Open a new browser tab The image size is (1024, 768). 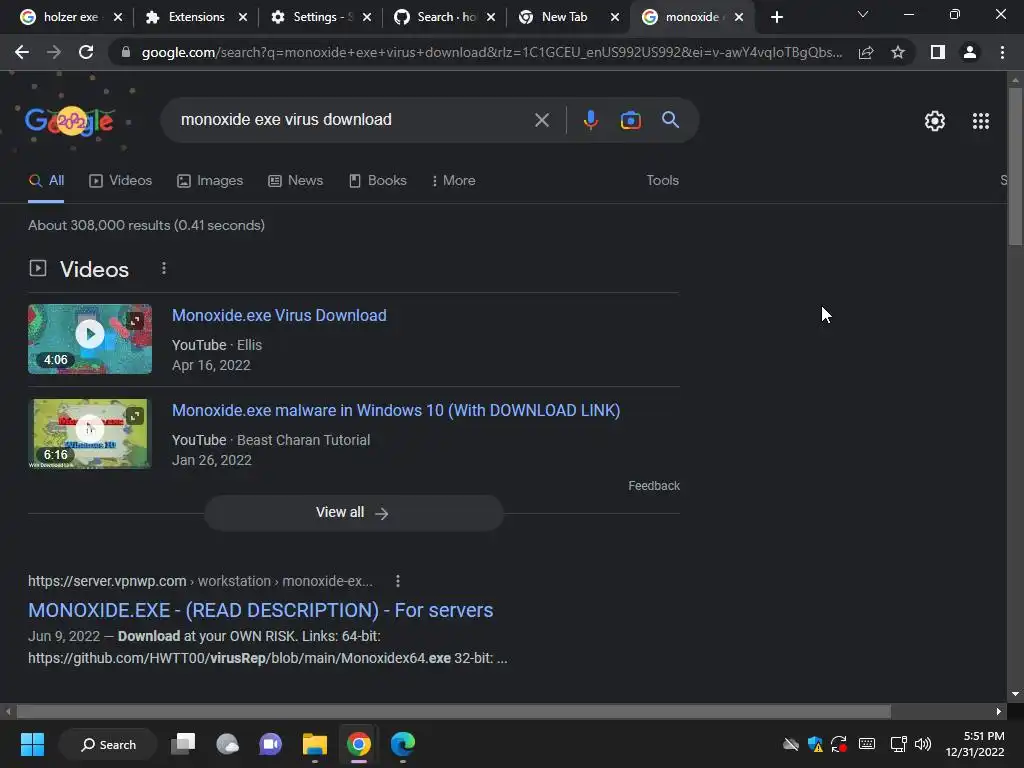point(776,17)
